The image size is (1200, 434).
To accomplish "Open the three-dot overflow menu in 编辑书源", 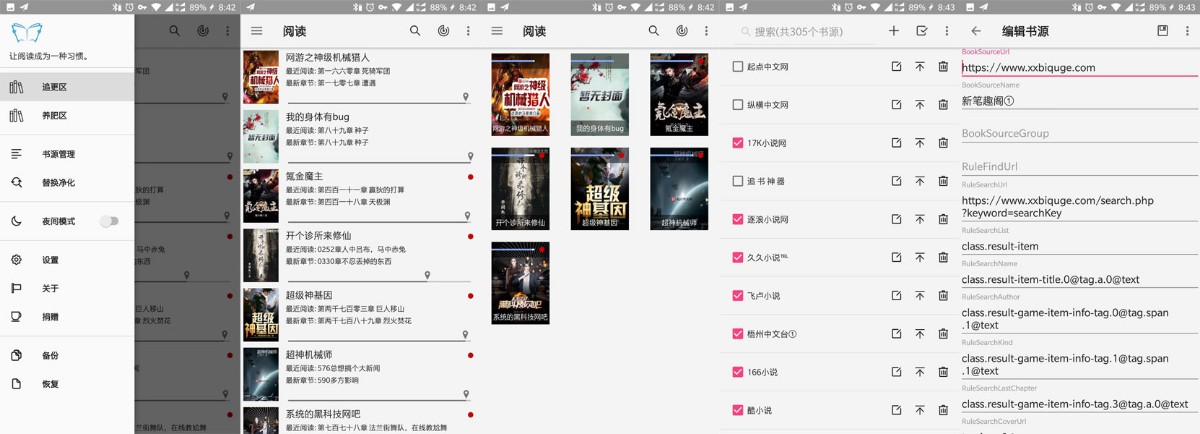I will [1188, 31].
